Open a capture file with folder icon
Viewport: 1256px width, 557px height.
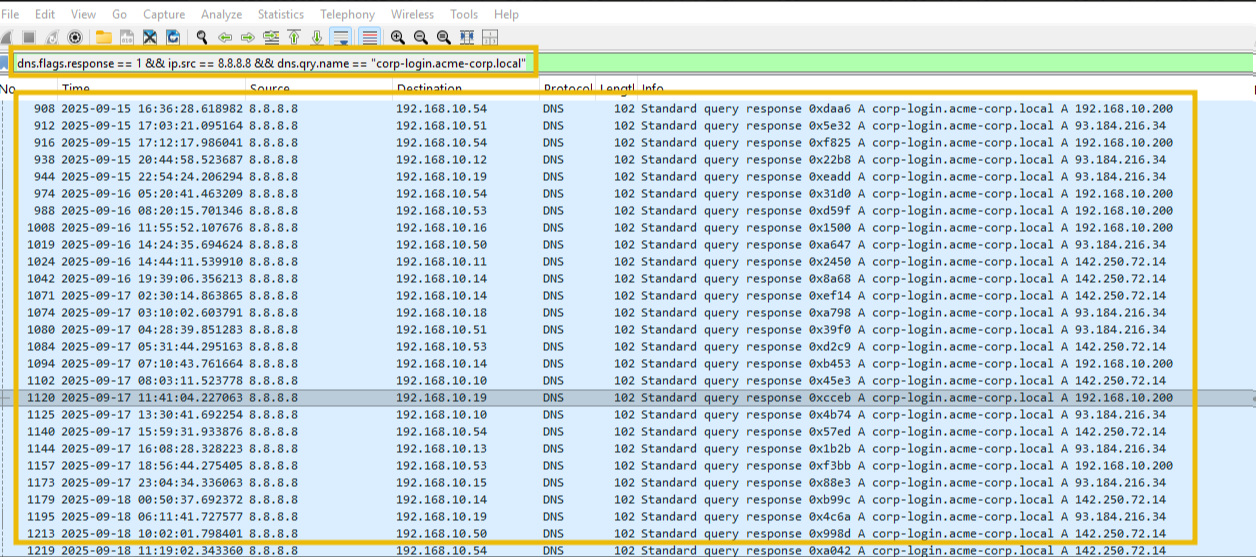point(104,37)
